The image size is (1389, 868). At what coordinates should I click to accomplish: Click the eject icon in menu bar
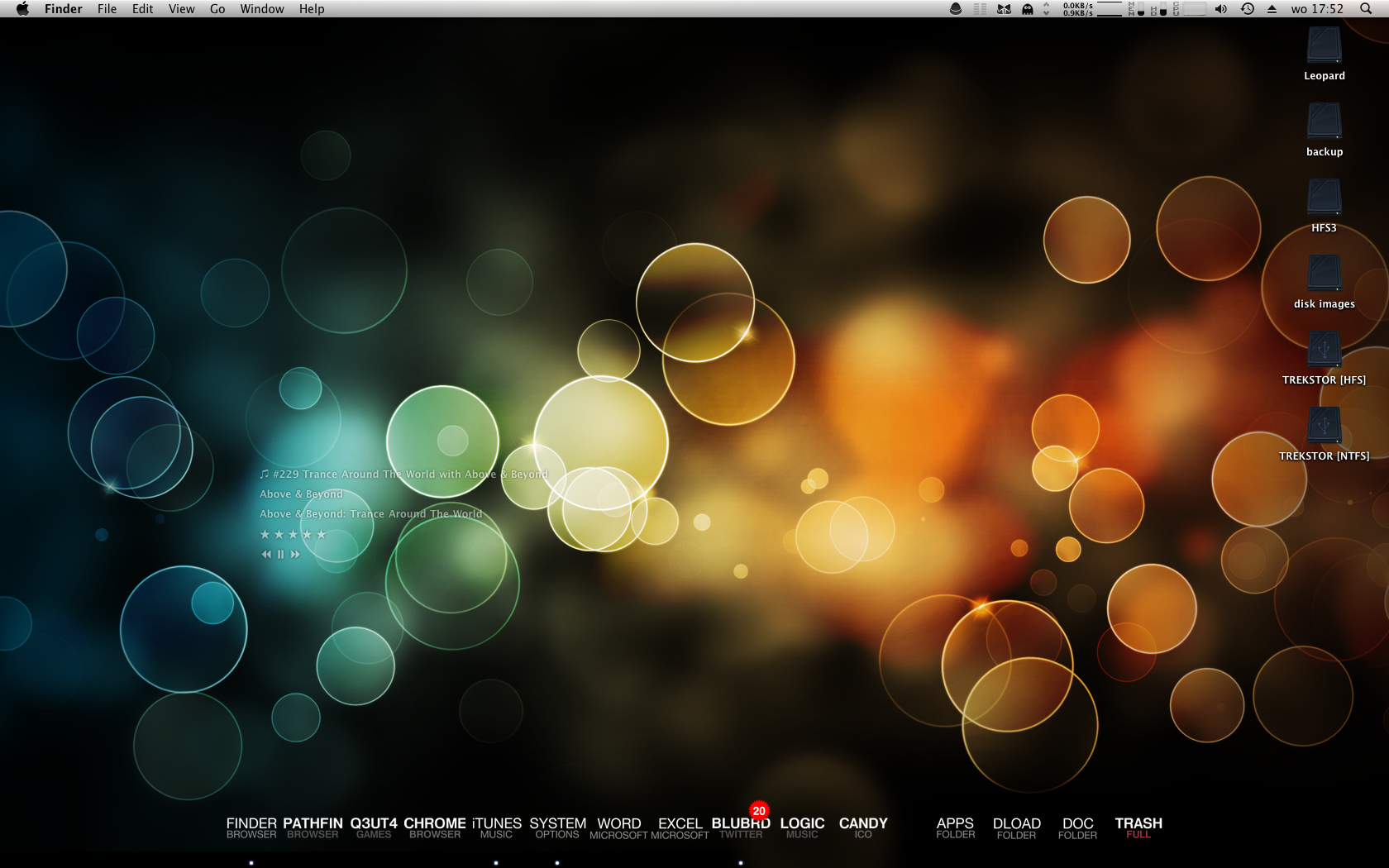pyautogui.click(x=1272, y=9)
